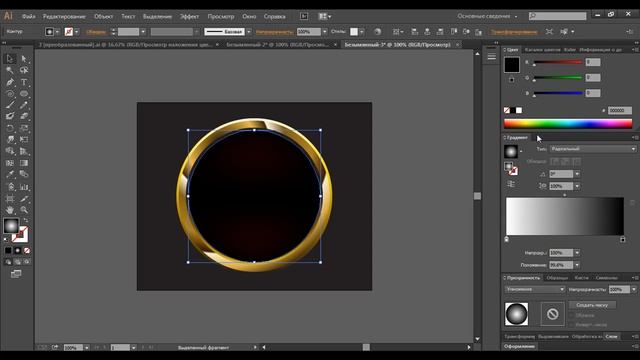The image size is (640, 360).
Task: Click the transparency object thumbnail
Action: point(516,314)
